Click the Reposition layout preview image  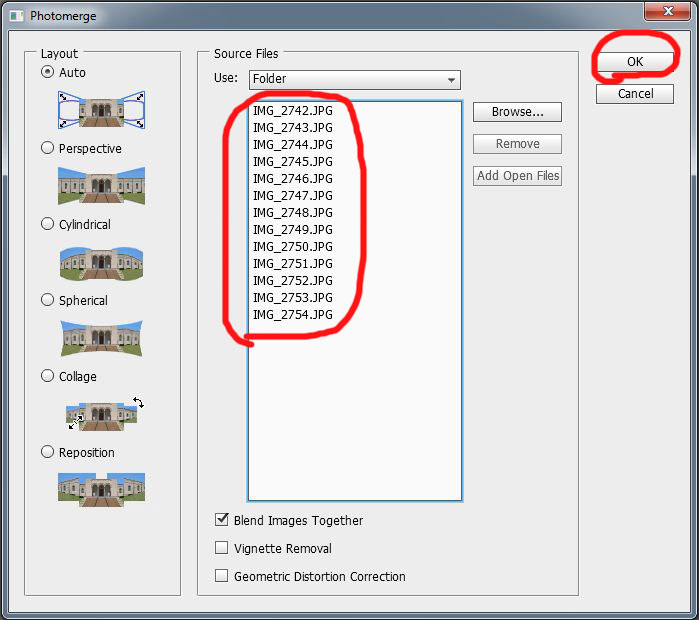101,489
